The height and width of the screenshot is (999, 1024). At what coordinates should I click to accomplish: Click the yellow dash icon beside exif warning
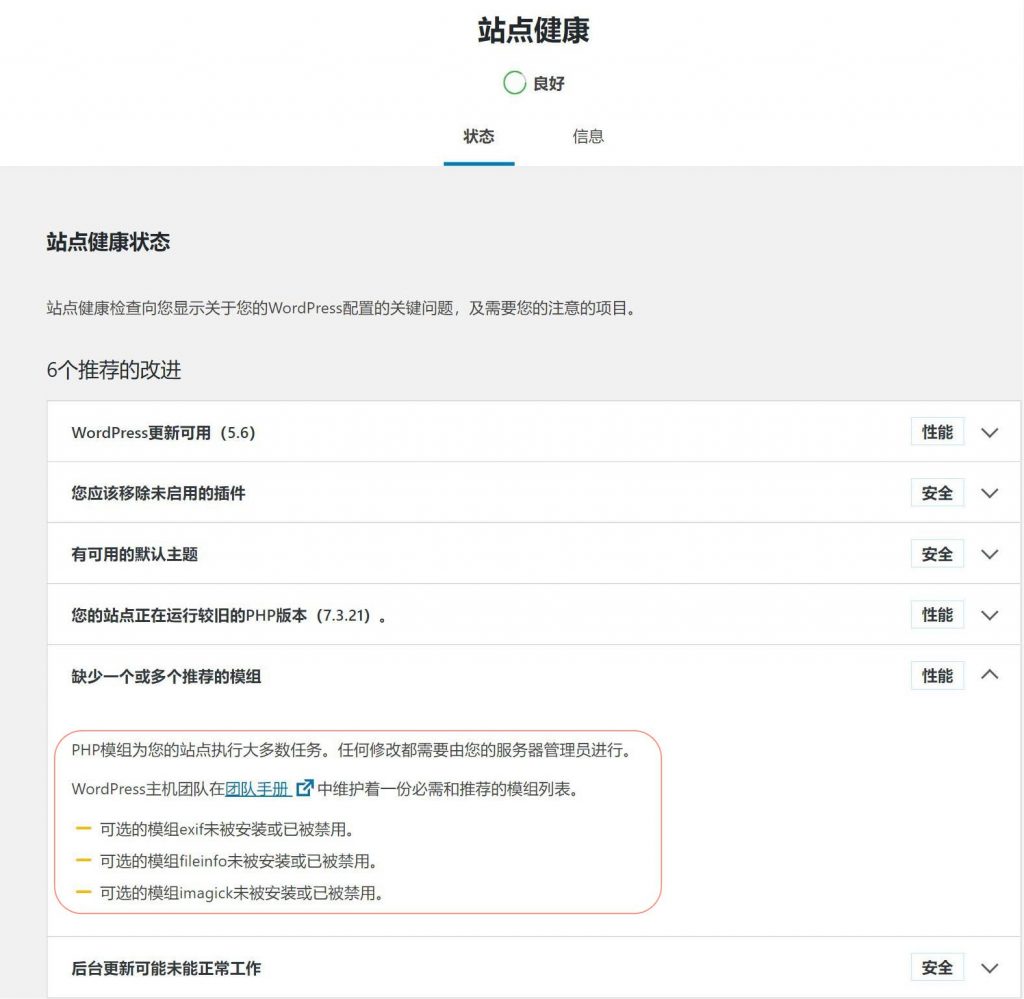click(83, 829)
